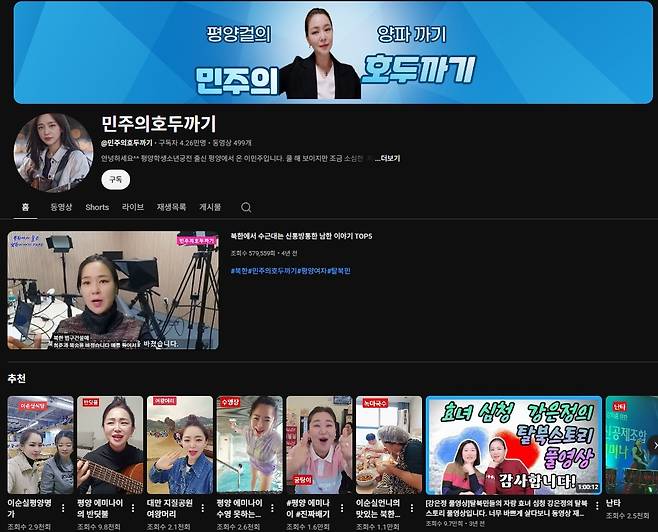Click the 구독자 4.26만명 subscriber count
The image size is (658, 532).
click(x=183, y=143)
